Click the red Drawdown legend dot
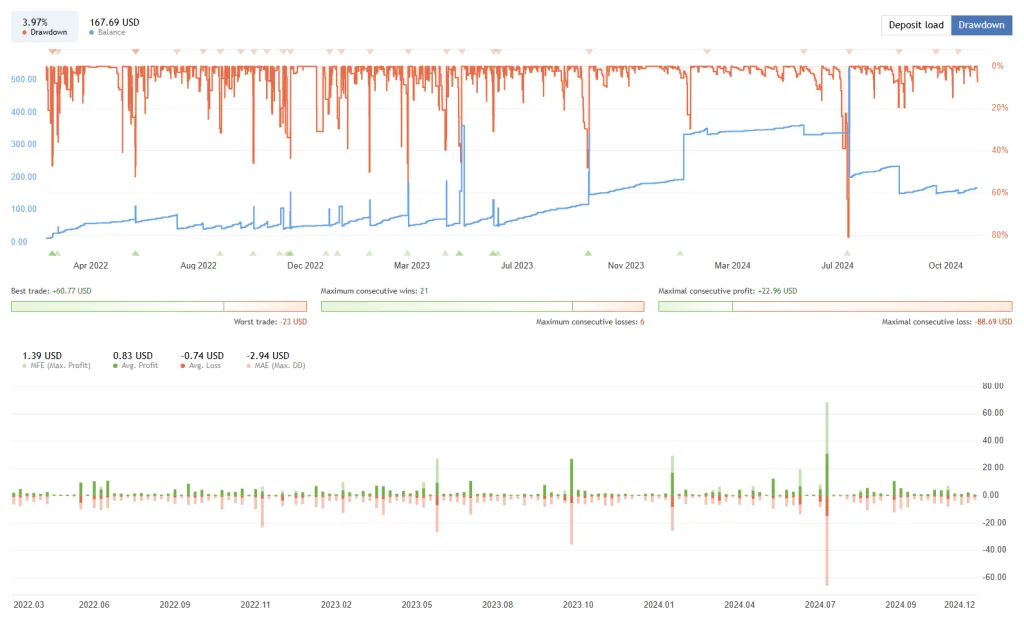The width and height of the screenshot is (1024, 618). (25, 33)
